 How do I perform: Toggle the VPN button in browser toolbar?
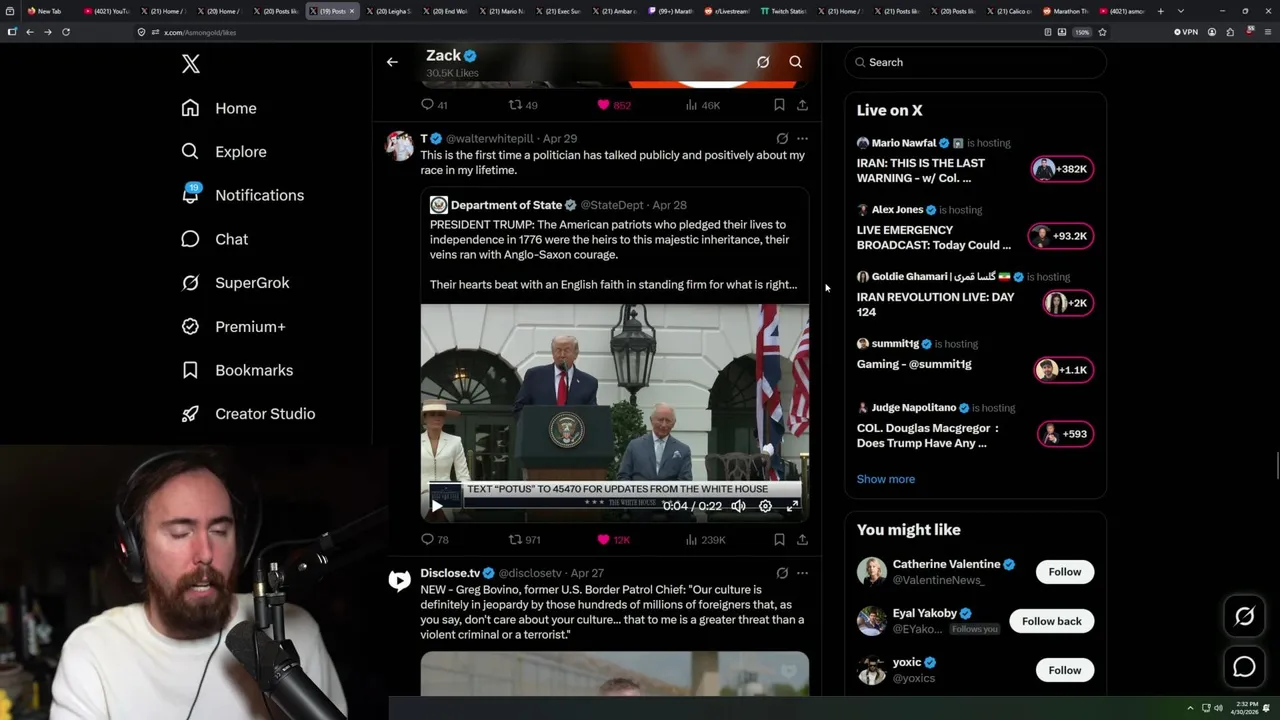tap(1186, 32)
